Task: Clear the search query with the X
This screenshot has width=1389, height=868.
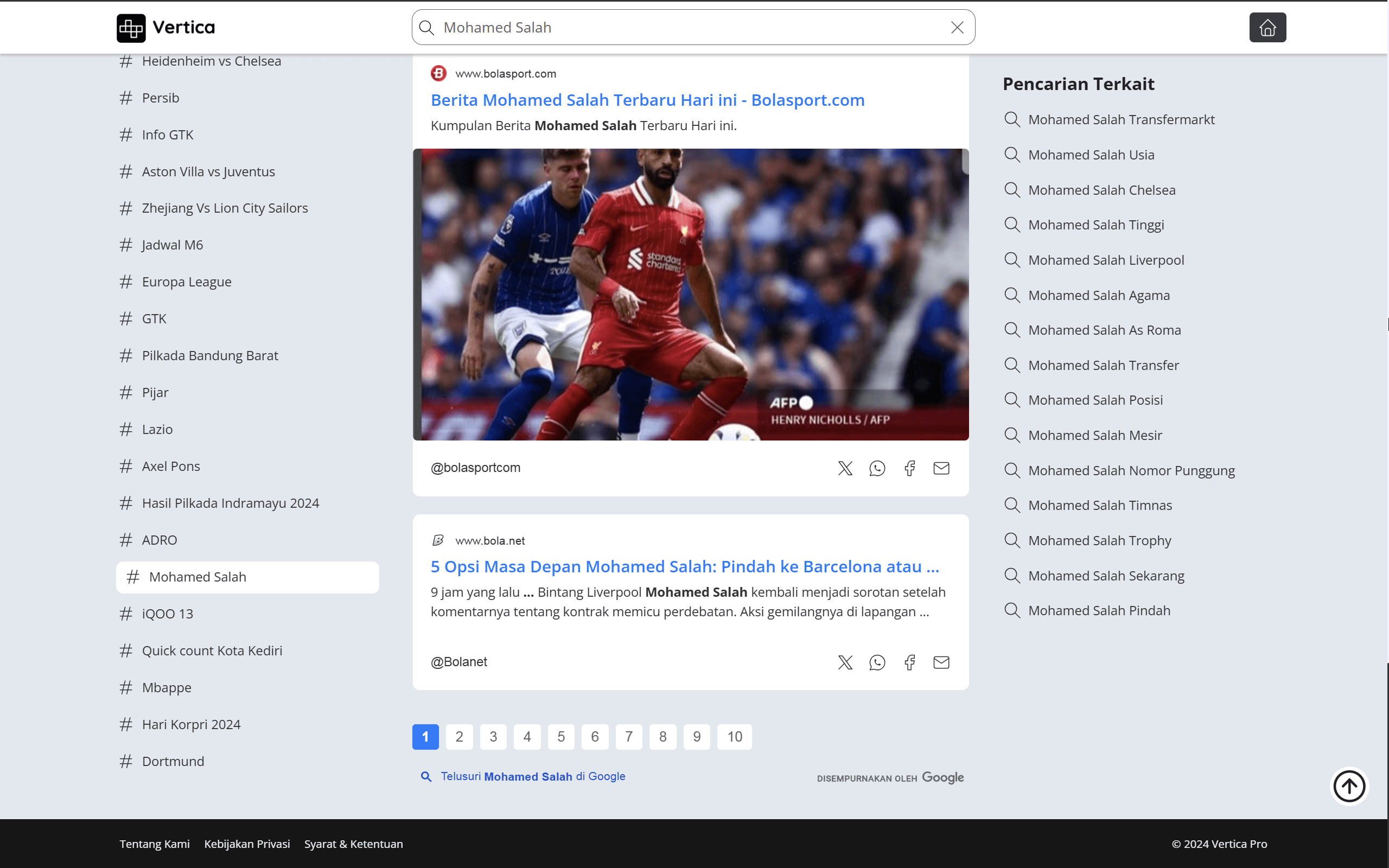Action: click(x=957, y=27)
